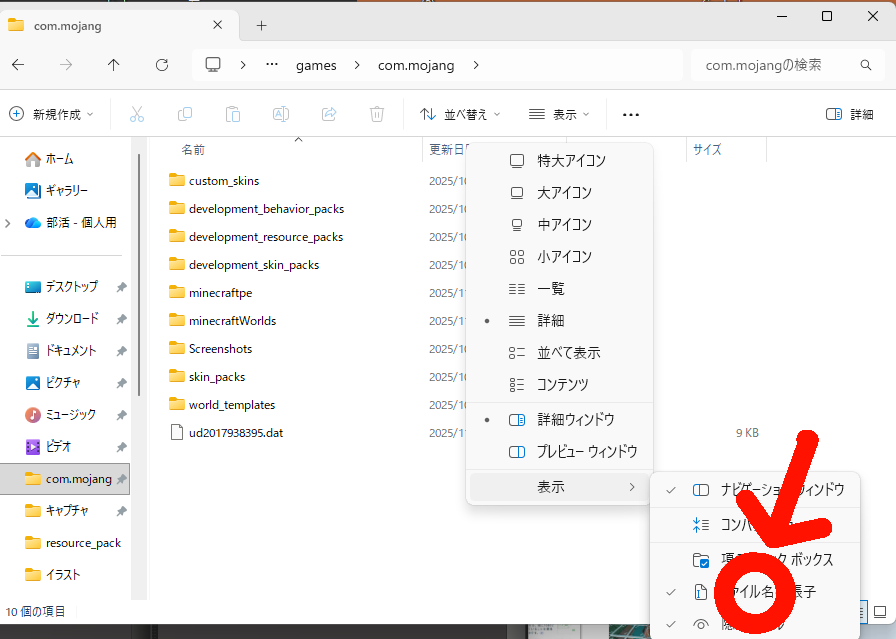Click the Delete trash can icon

(x=376, y=115)
